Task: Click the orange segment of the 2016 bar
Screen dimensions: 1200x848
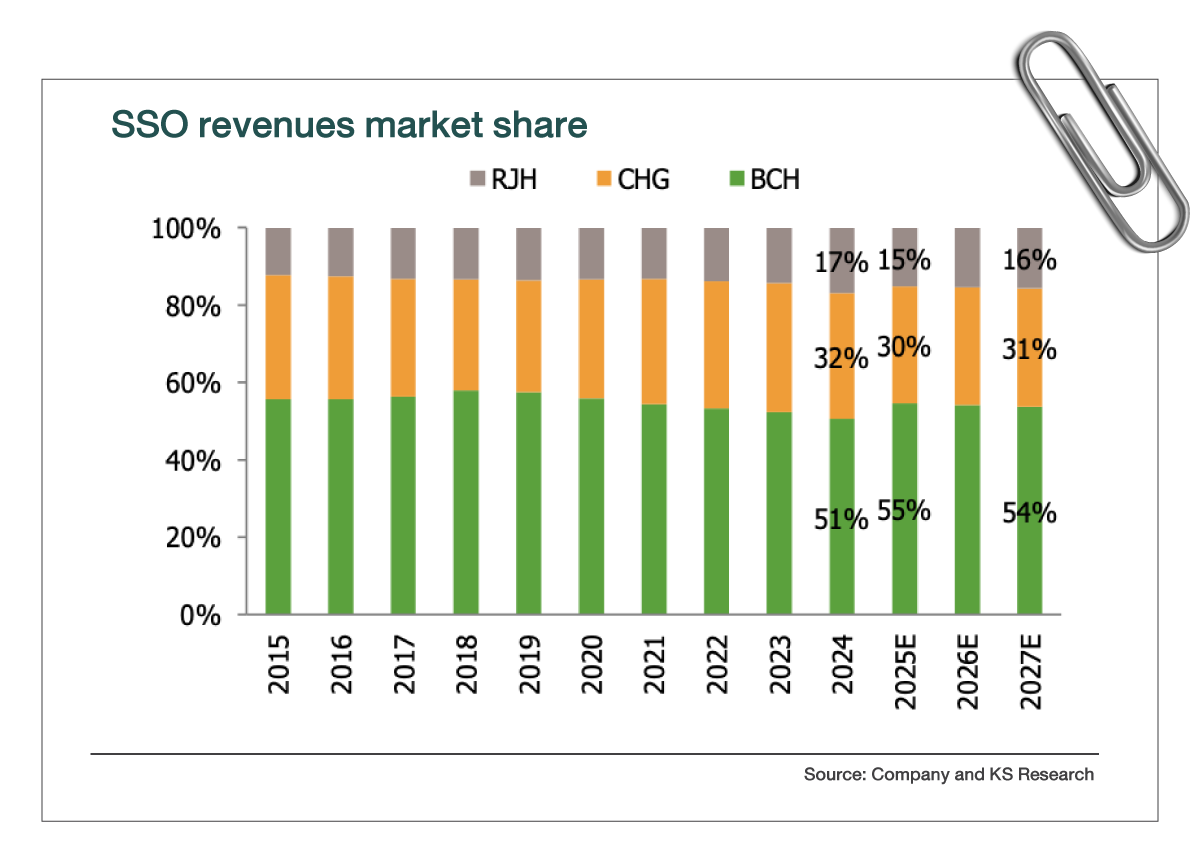Action: pyautogui.click(x=341, y=337)
